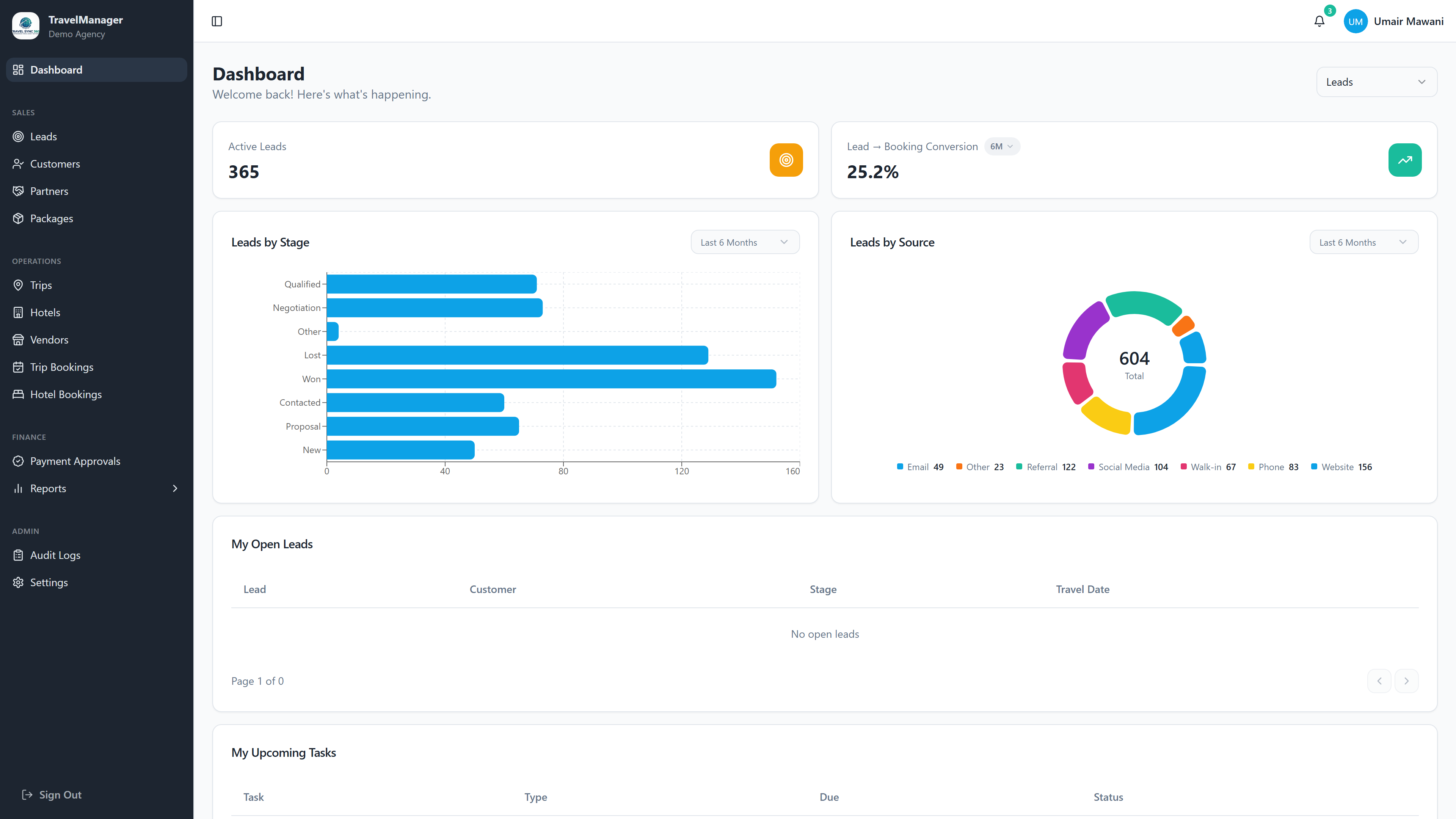Screen dimensions: 1456x819
Task: Click the Page 1 of 0 label
Action: (258, 682)
